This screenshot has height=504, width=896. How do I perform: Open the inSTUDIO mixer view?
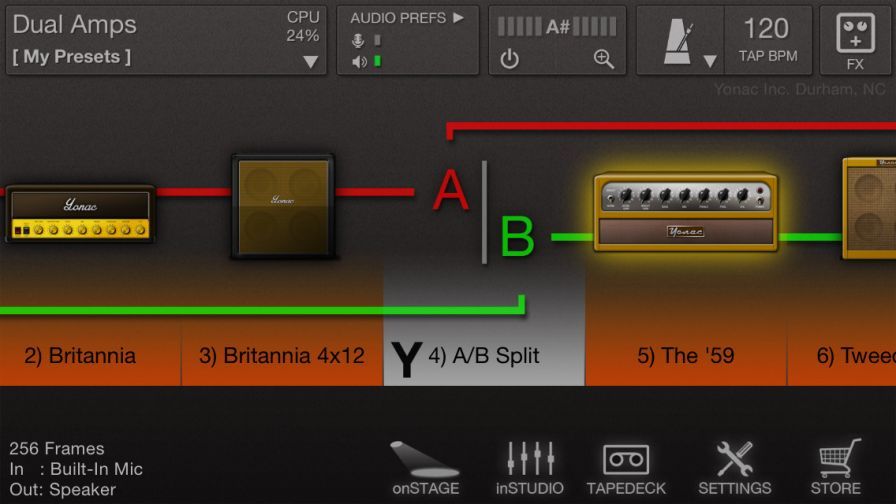tap(529, 468)
